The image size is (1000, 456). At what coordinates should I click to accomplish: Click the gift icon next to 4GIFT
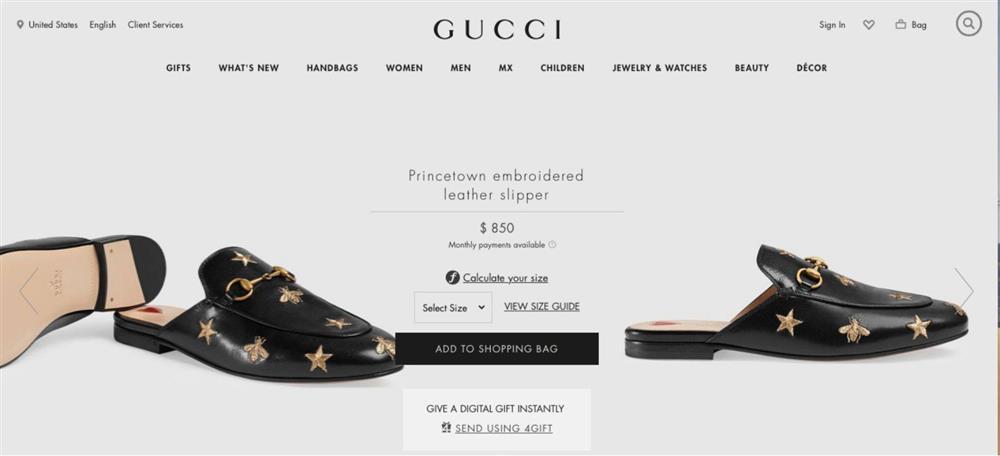click(x=446, y=427)
